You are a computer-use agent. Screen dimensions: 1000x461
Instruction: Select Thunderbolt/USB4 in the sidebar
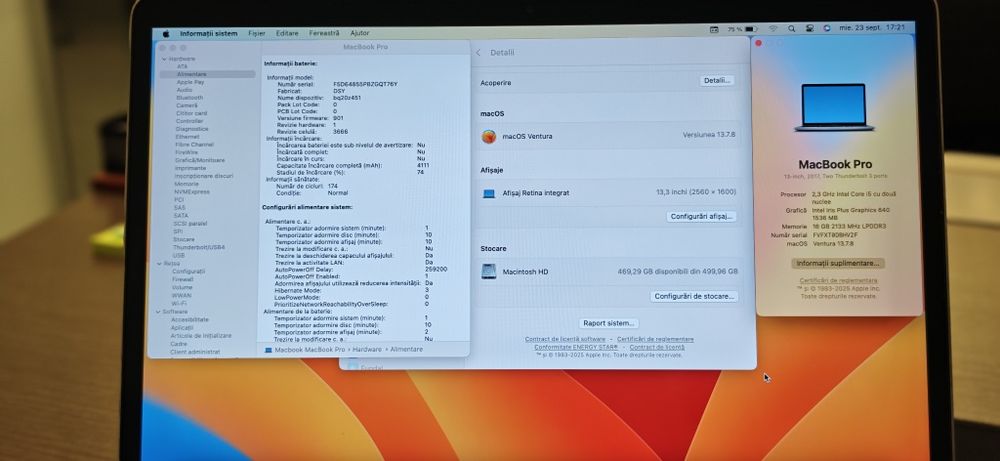198,247
